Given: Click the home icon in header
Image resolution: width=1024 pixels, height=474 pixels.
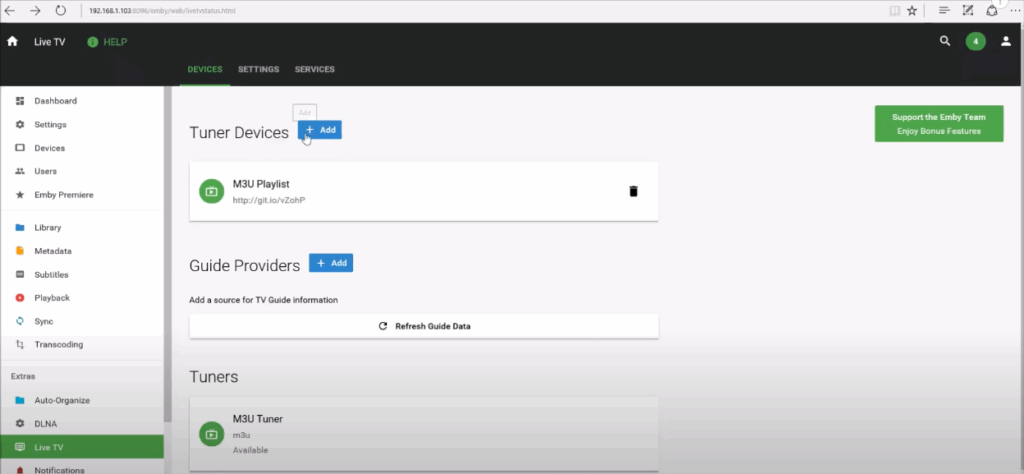Looking at the screenshot, I should (x=13, y=42).
